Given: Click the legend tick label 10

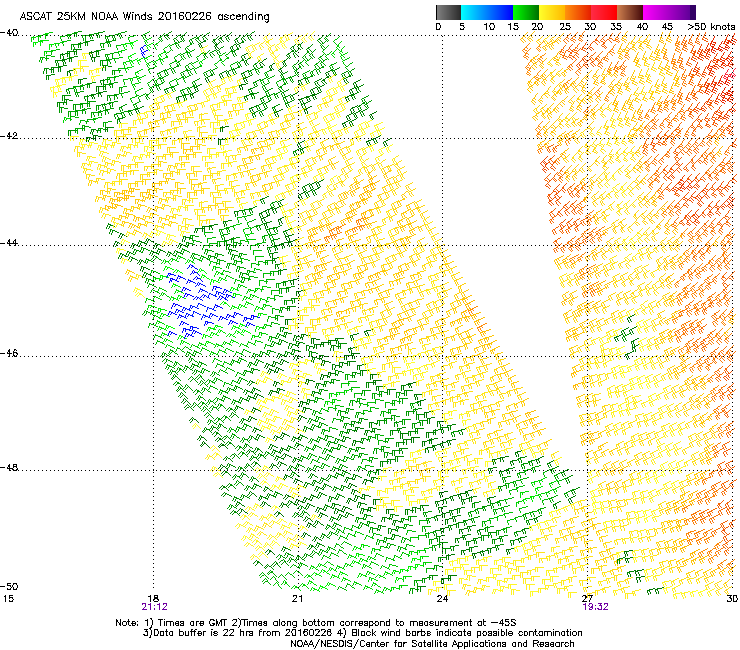Looking at the screenshot, I should click(489, 27).
